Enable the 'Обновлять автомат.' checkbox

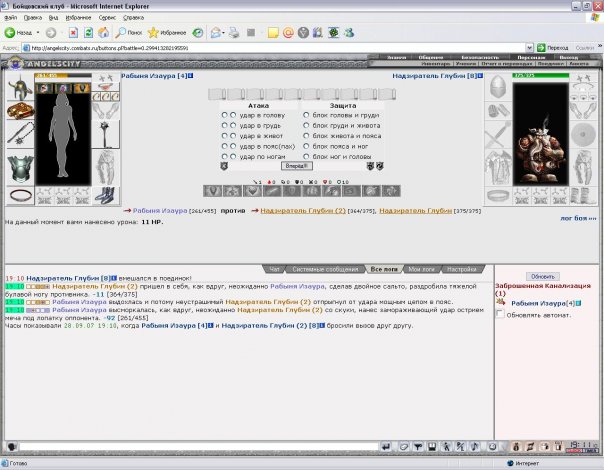[500, 314]
